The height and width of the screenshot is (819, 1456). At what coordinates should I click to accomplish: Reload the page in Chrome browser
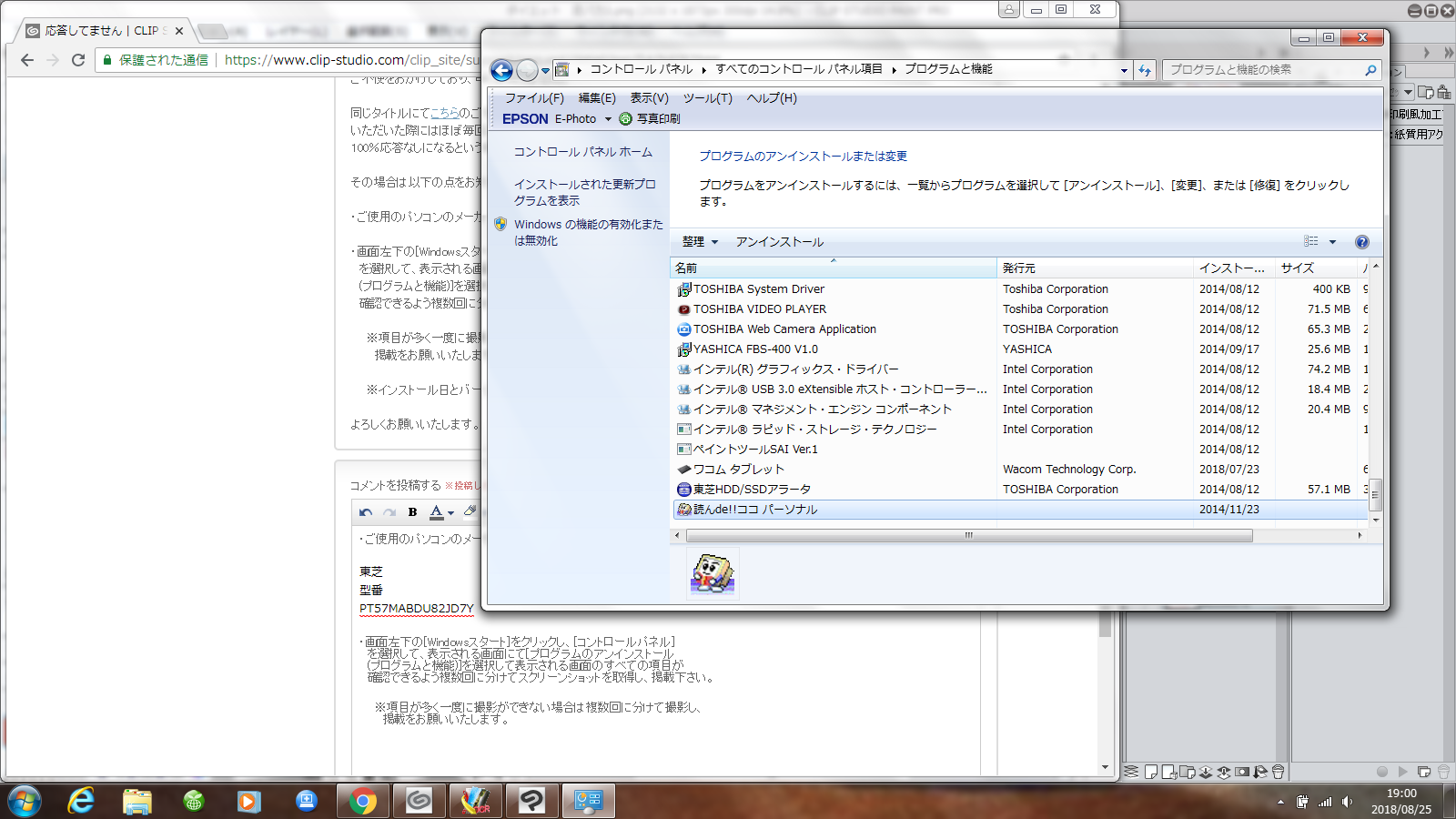pyautogui.click(x=78, y=60)
